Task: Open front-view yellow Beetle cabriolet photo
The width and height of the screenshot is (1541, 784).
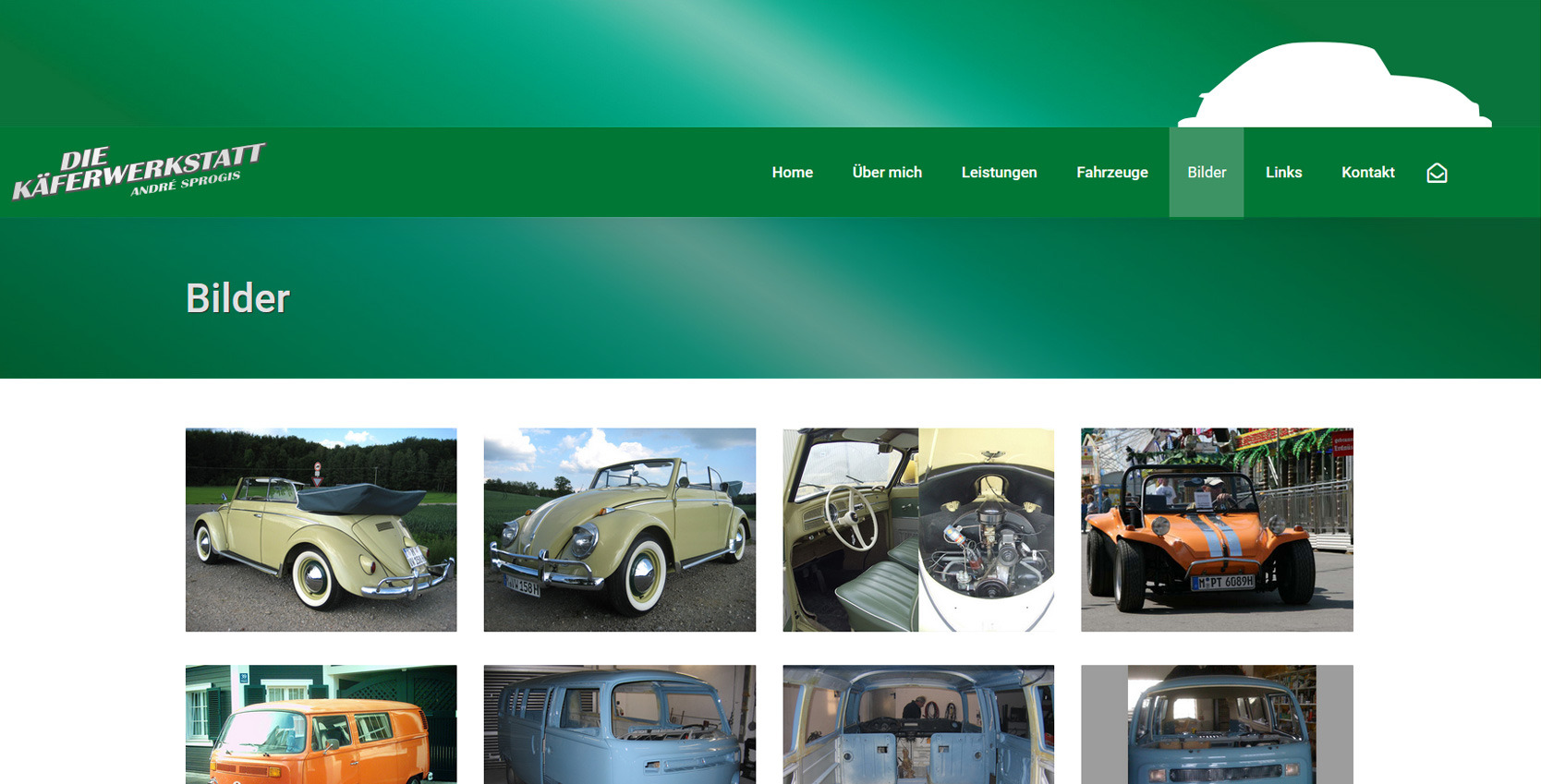Action: [619, 529]
